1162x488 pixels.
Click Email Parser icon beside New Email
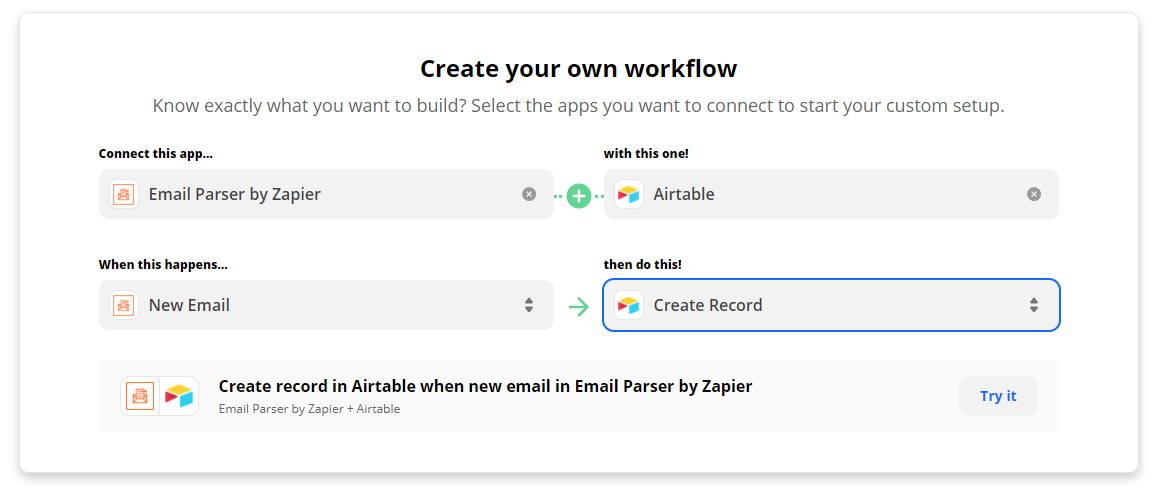click(x=124, y=305)
